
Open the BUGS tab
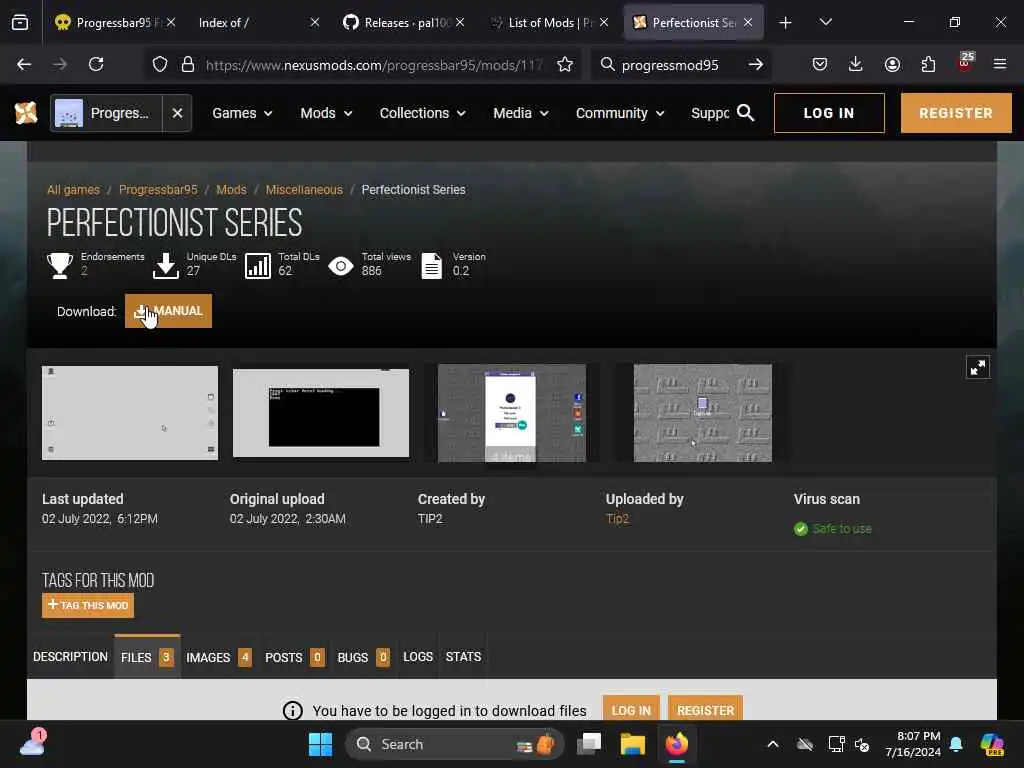point(364,657)
